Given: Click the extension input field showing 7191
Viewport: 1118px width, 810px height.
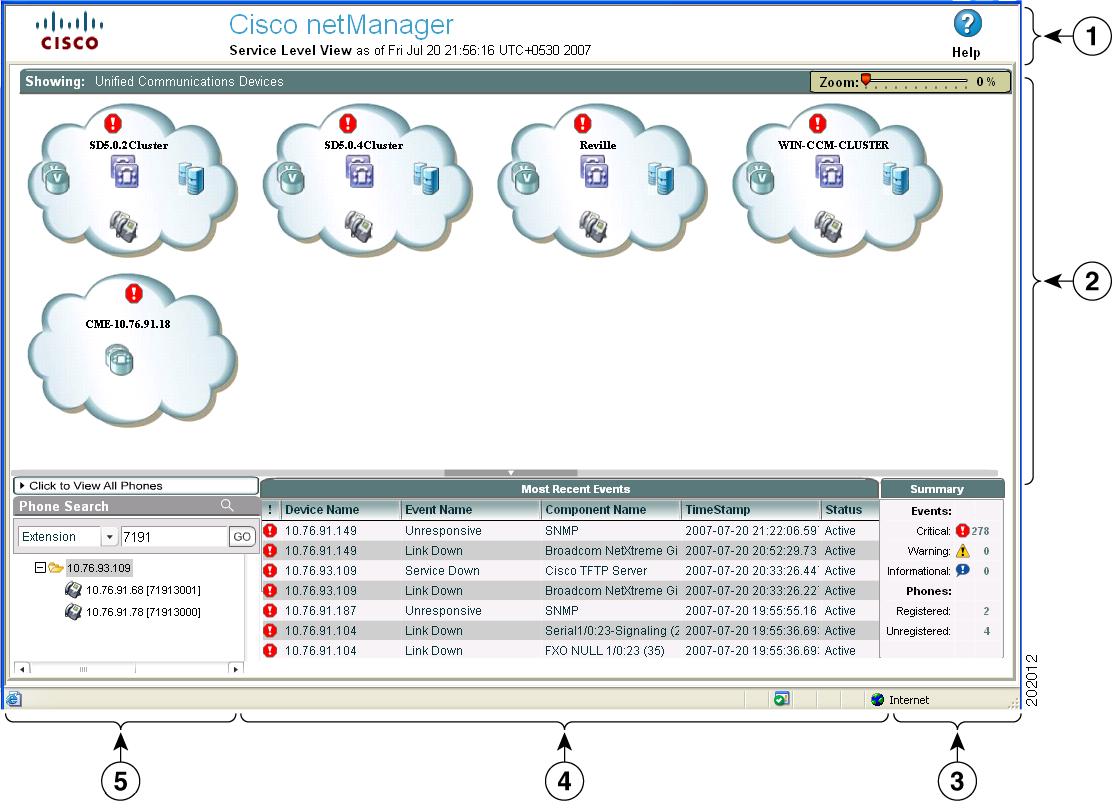Looking at the screenshot, I should (x=172, y=536).
